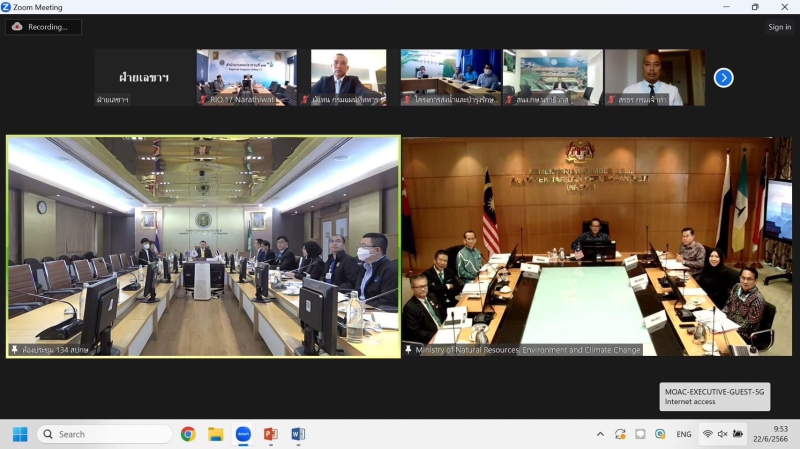Toggle the muted speaker volume icon
800x449 pixels.
coord(723,434)
